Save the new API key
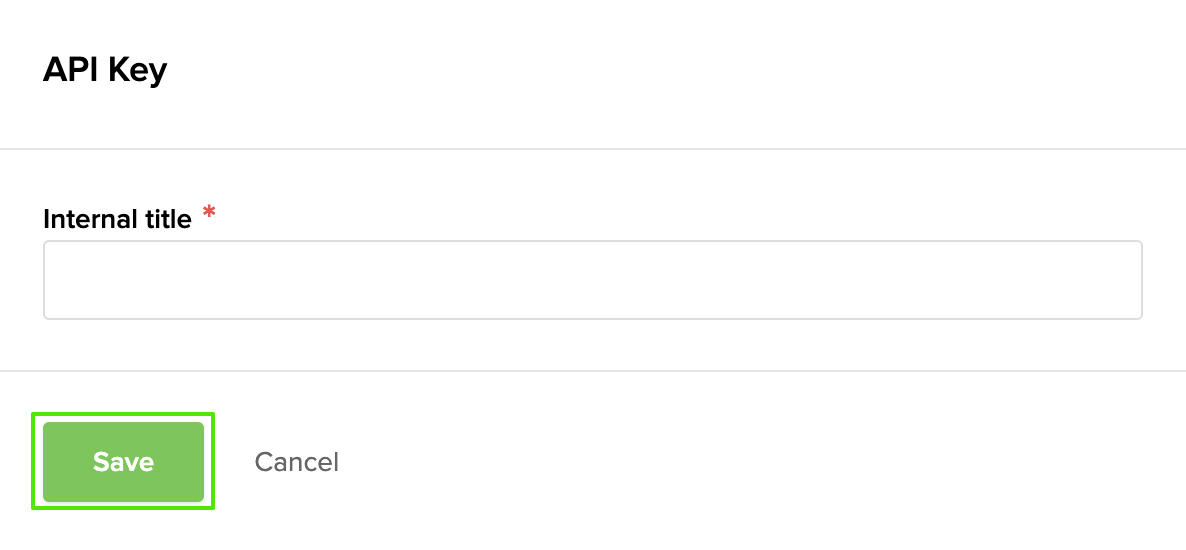Screen dimensions: 1186x550 tap(123, 461)
